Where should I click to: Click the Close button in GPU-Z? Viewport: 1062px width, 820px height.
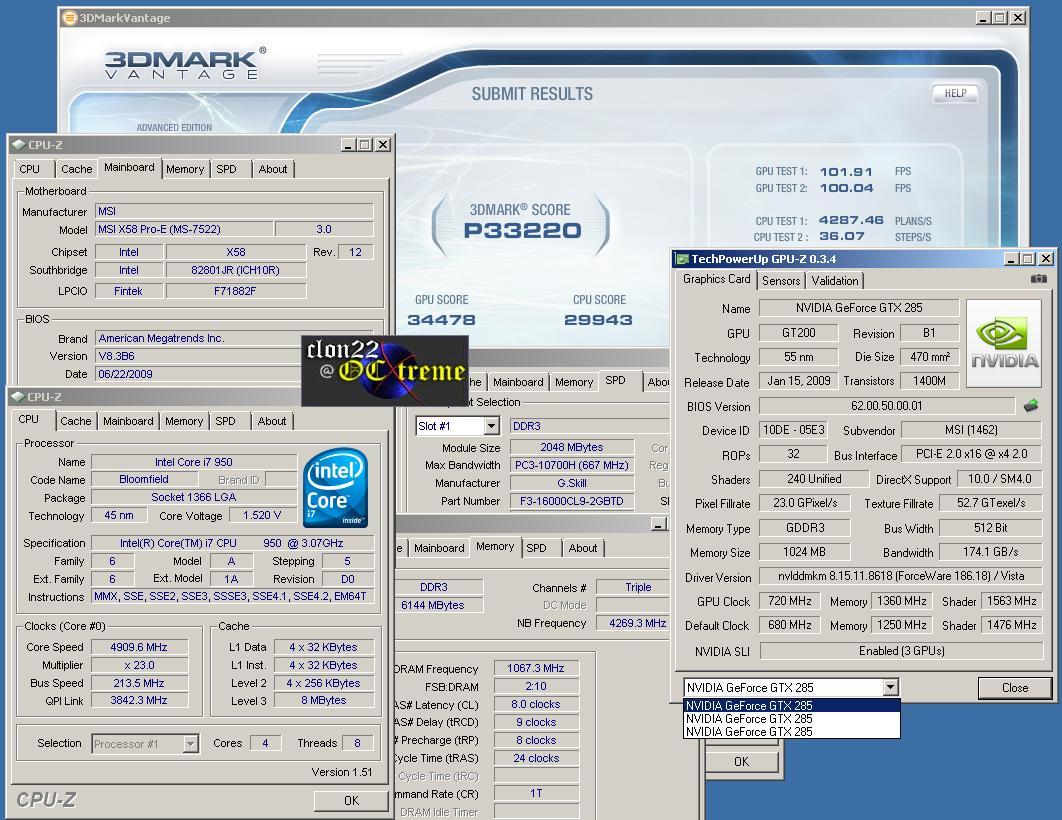pos(1015,688)
